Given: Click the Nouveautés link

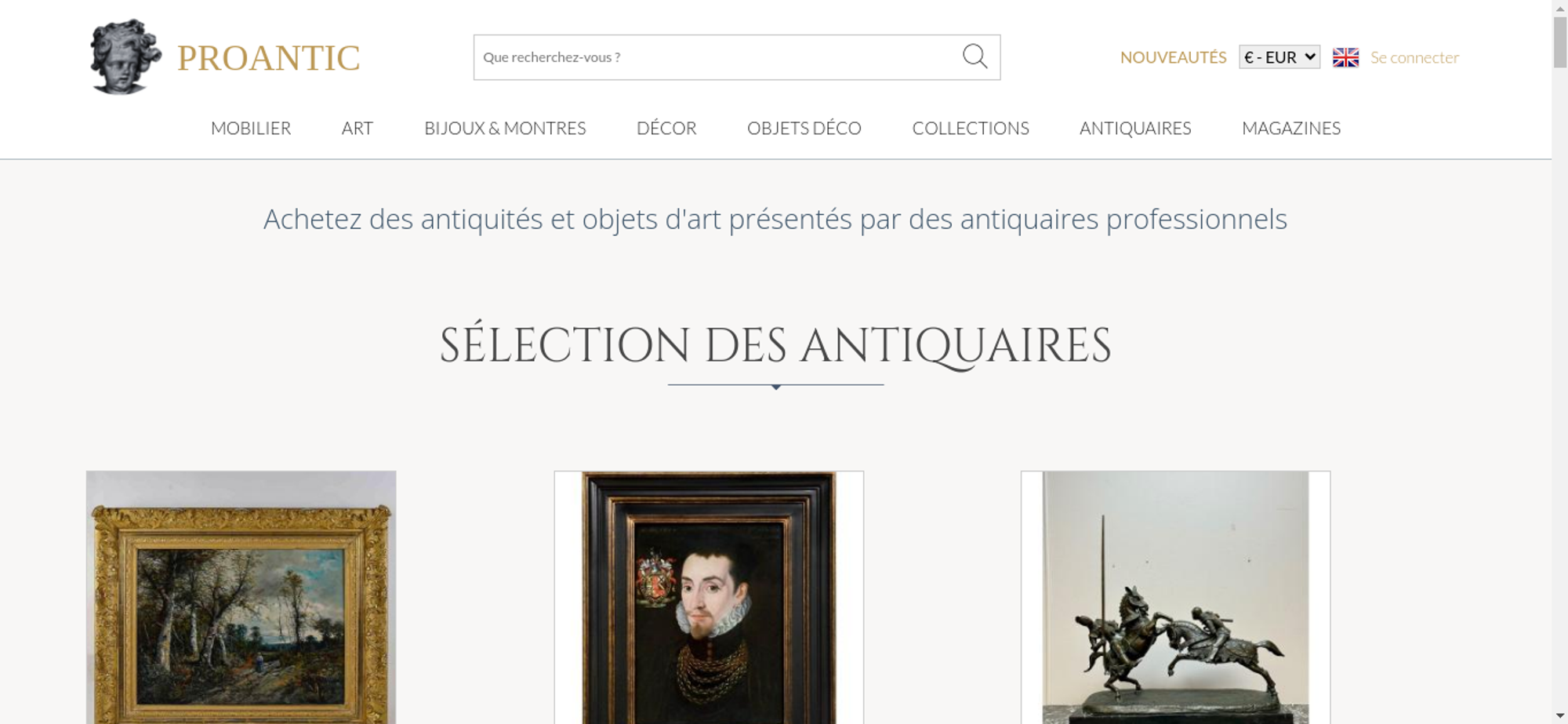Looking at the screenshot, I should coord(1173,57).
